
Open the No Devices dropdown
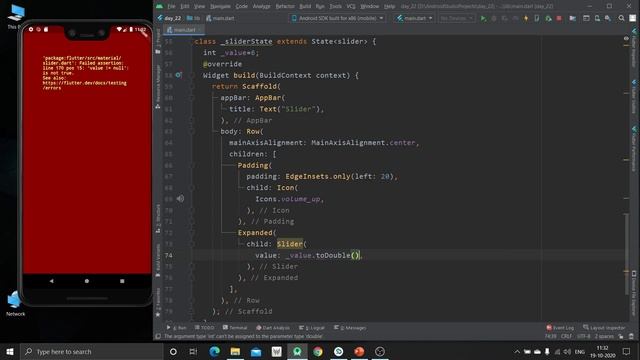click(x=456, y=18)
